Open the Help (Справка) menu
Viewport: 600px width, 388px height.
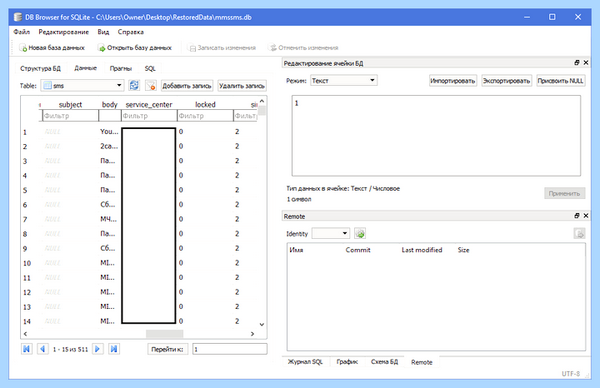pyautogui.click(x=130, y=32)
